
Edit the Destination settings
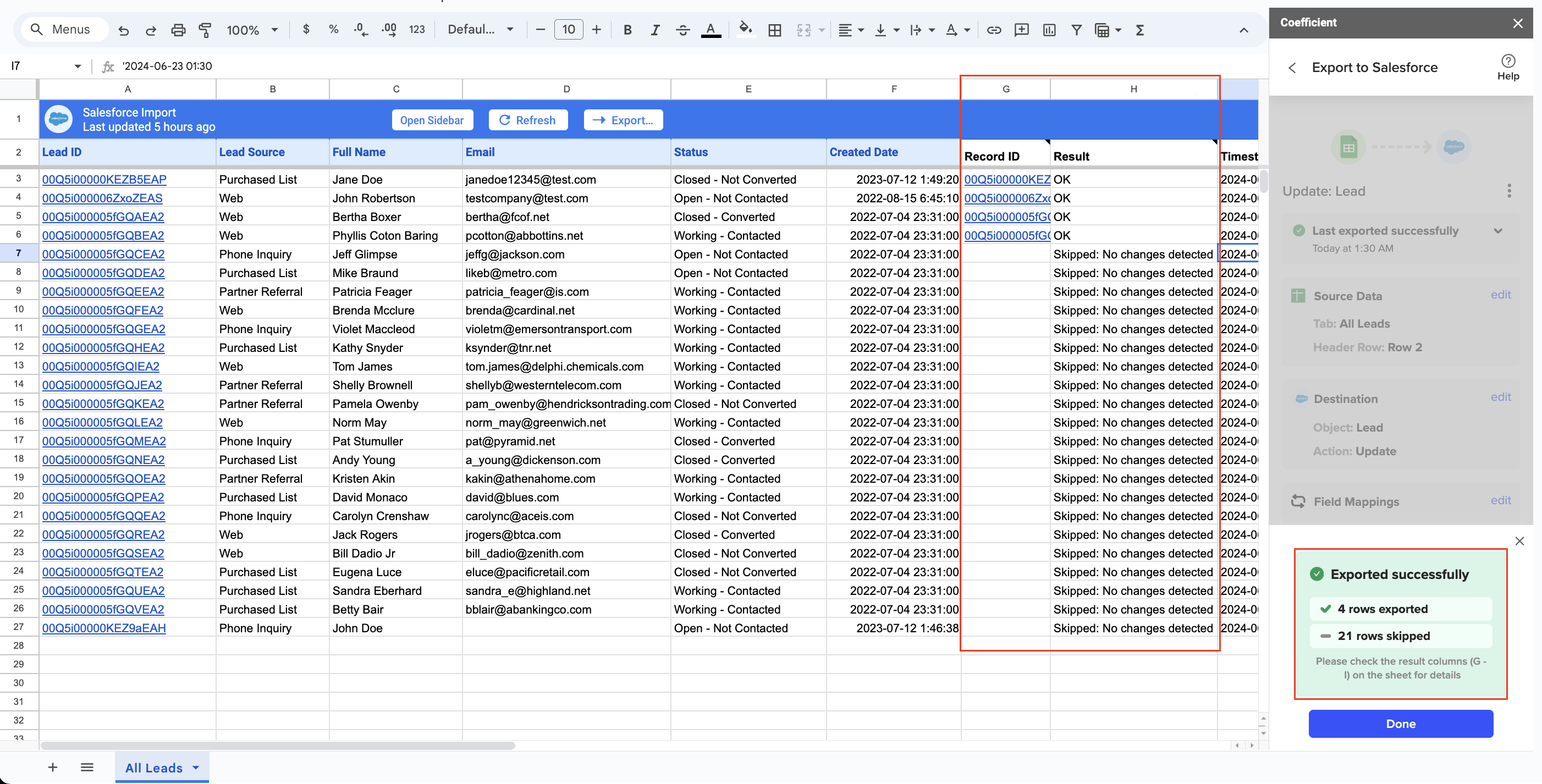1500,397
